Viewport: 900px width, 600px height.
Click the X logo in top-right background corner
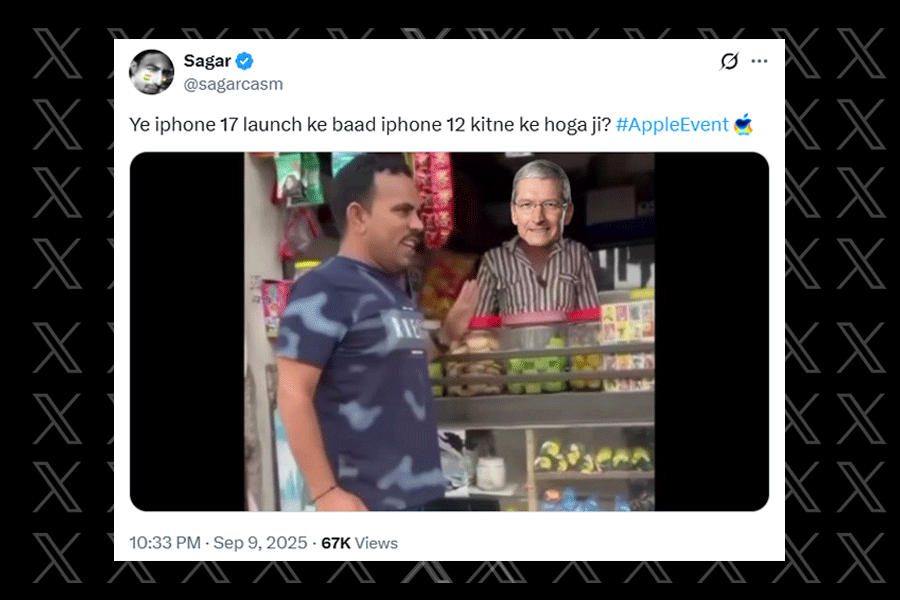(860, 53)
